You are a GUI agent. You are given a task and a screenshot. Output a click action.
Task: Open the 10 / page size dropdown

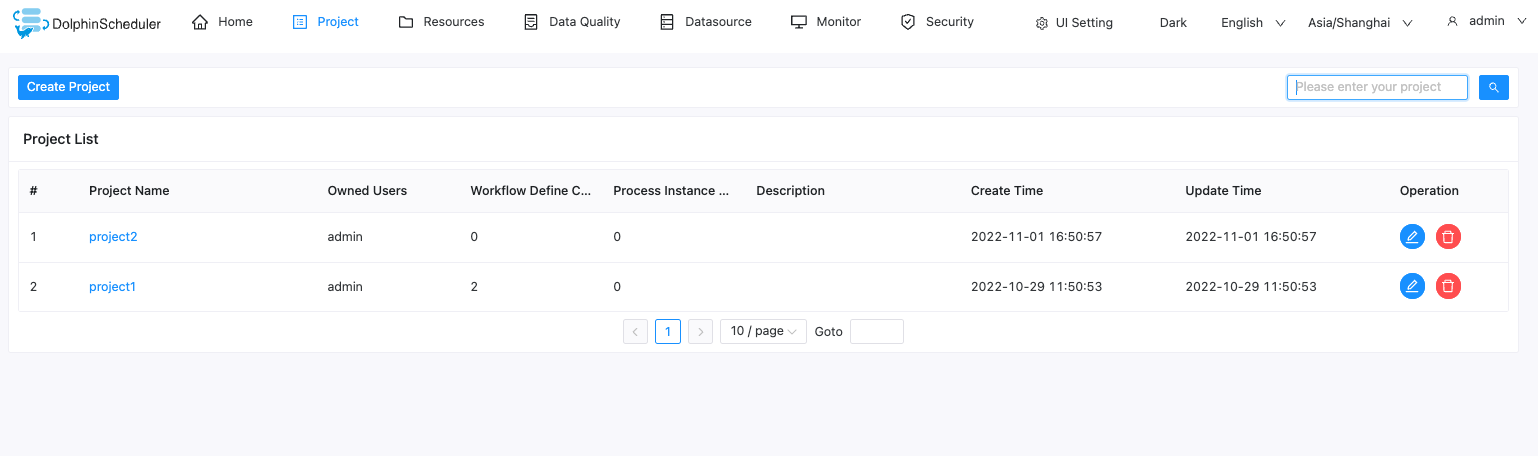click(x=763, y=331)
